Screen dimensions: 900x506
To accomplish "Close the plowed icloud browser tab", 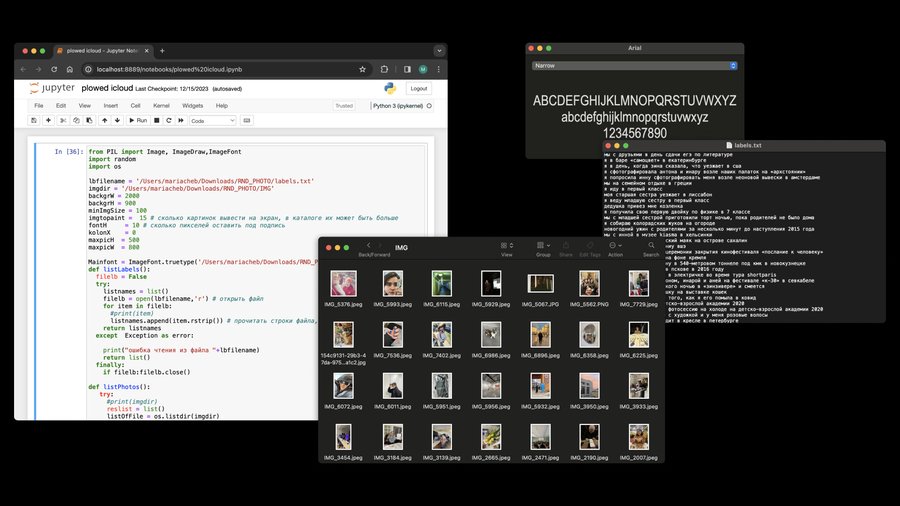I will (x=146, y=50).
